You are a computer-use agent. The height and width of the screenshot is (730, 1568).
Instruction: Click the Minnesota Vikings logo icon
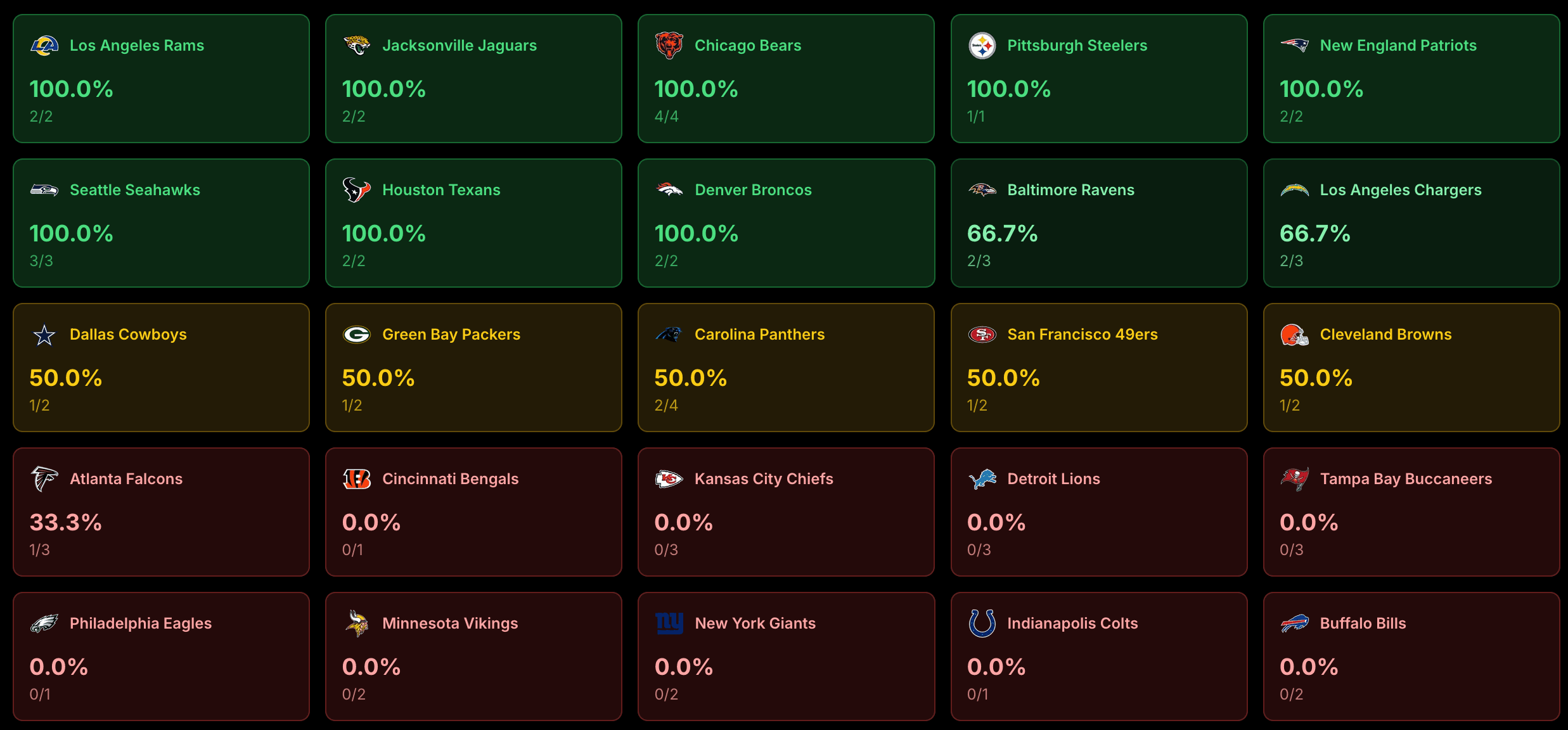(x=356, y=624)
